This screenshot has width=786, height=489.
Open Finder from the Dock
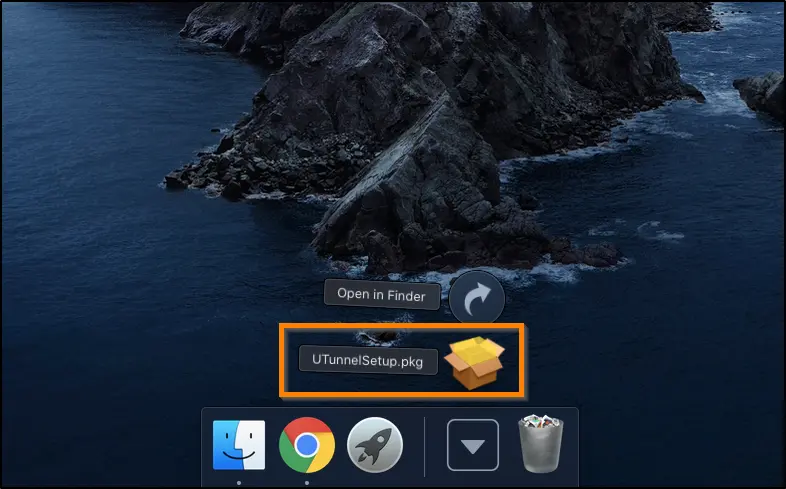pyautogui.click(x=239, y=445)
